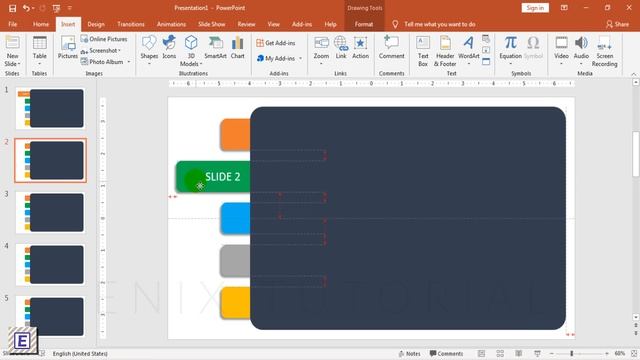Insert a Comment
Viewport: 640px width, 360px height.
pos(391,47)
